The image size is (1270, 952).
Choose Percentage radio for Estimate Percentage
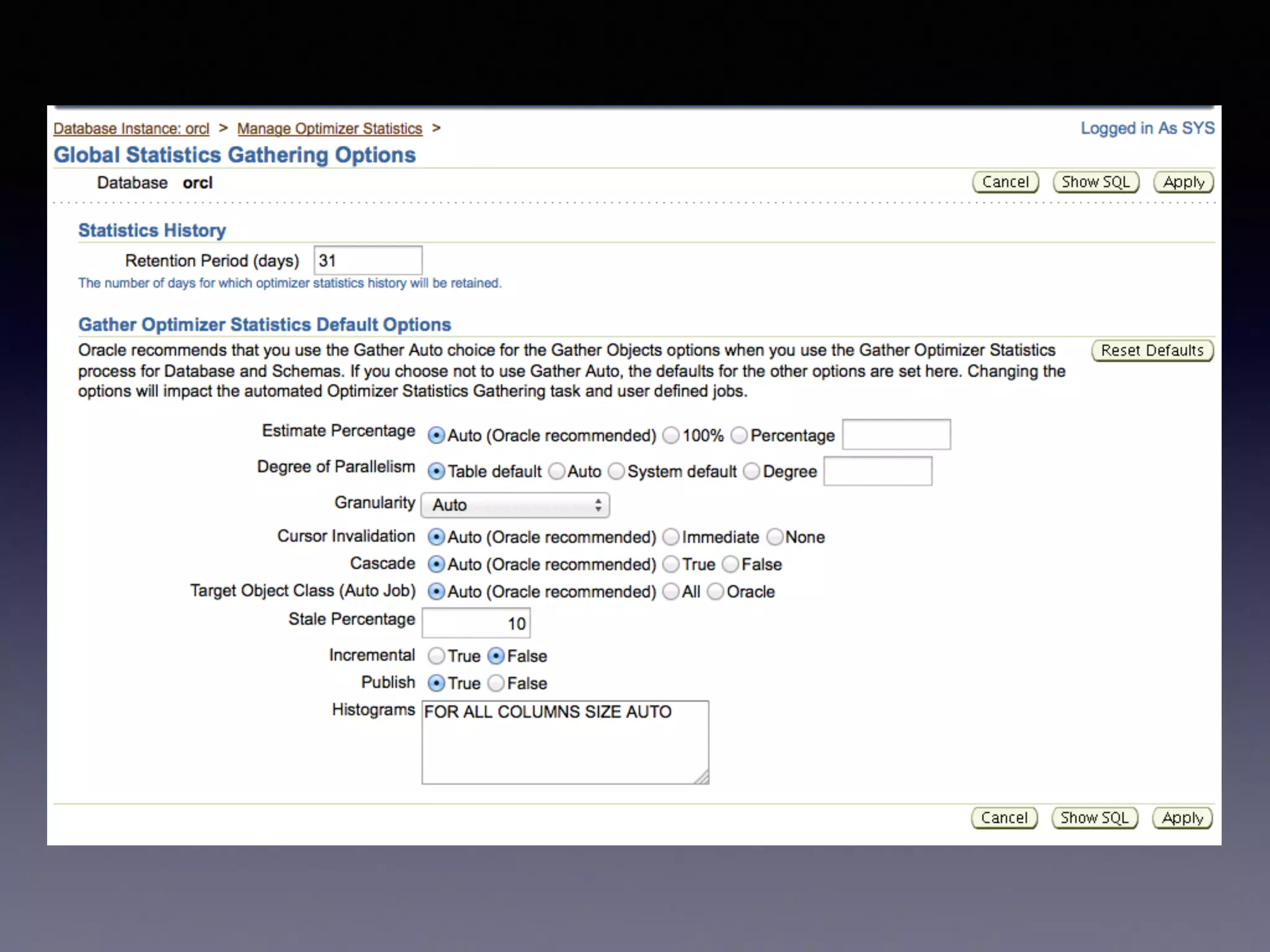(739, 436)
